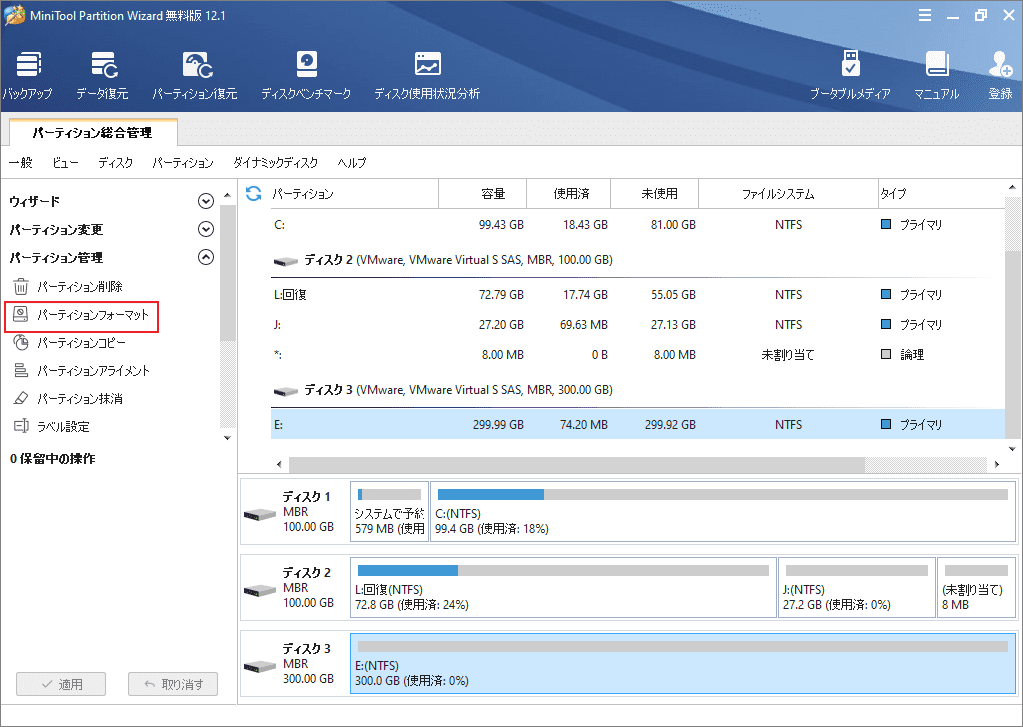
Task: Click パーティション削除 in the sidebar
Action: [79, 287]
